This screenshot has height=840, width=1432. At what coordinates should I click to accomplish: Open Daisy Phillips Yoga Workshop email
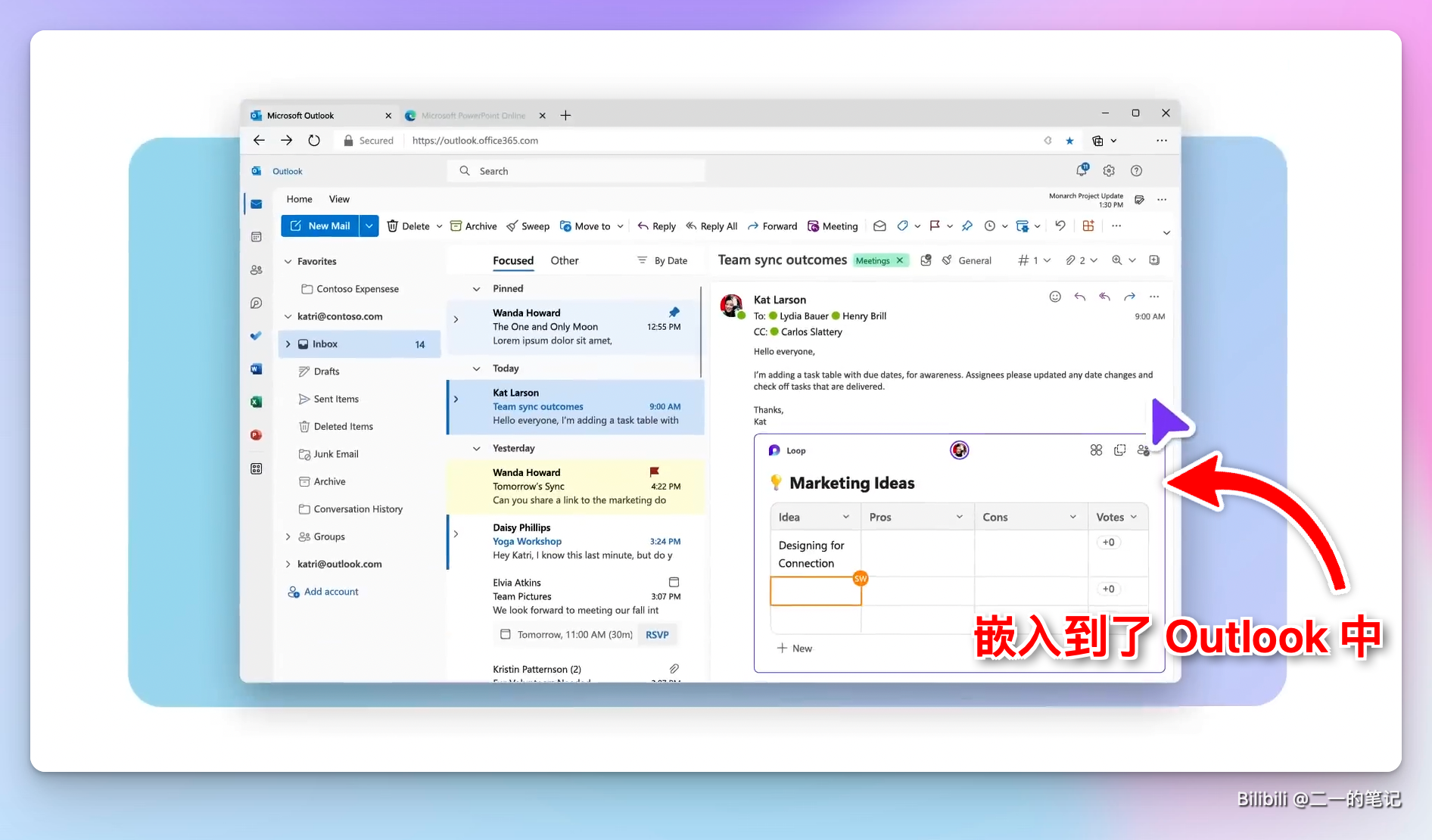coord(575,542)
